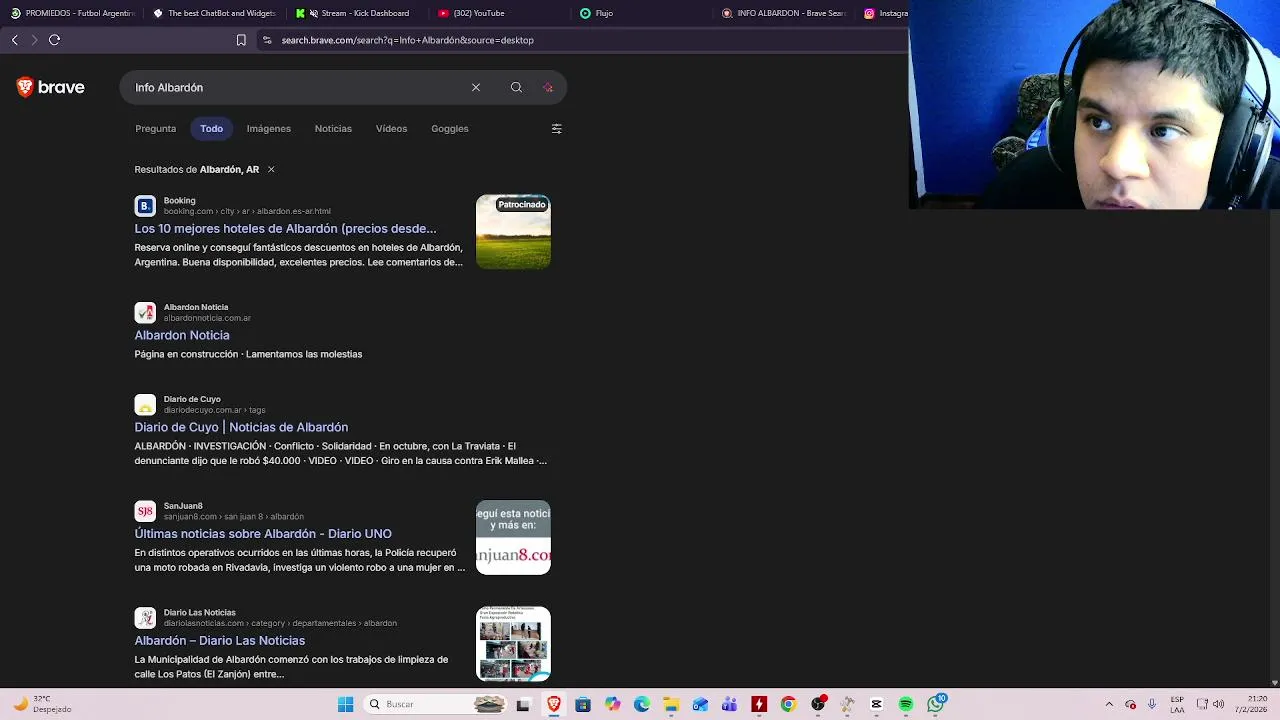Open the Windows Start menu

[346, 704]
